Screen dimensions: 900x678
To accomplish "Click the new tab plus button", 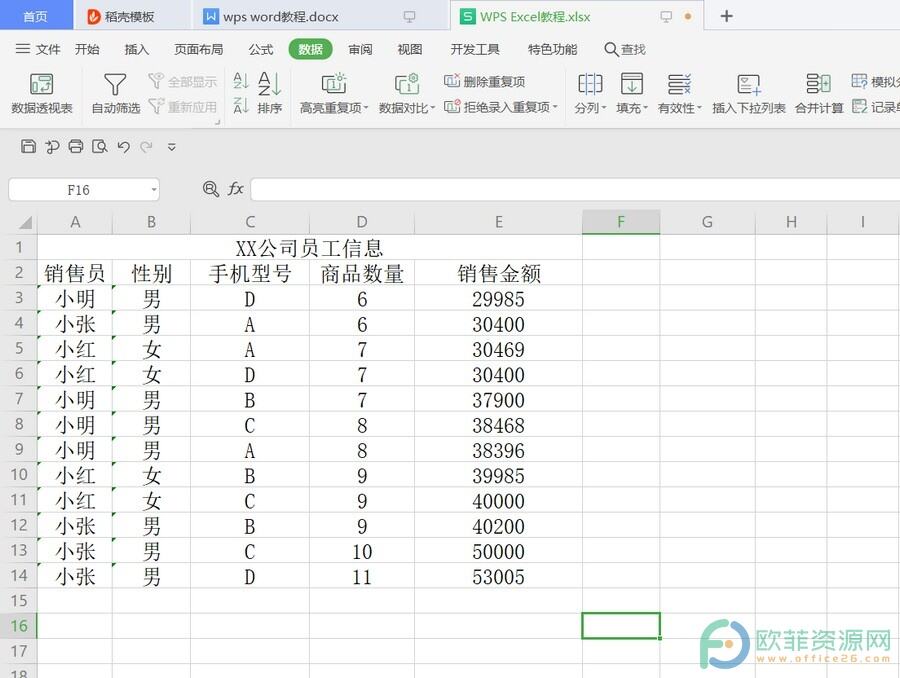I will pyautogui.click(x=726, y=16).
